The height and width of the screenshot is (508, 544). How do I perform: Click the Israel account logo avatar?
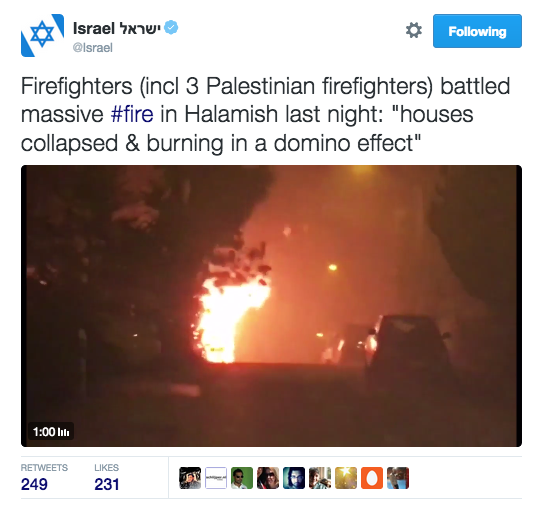[42, 35]
